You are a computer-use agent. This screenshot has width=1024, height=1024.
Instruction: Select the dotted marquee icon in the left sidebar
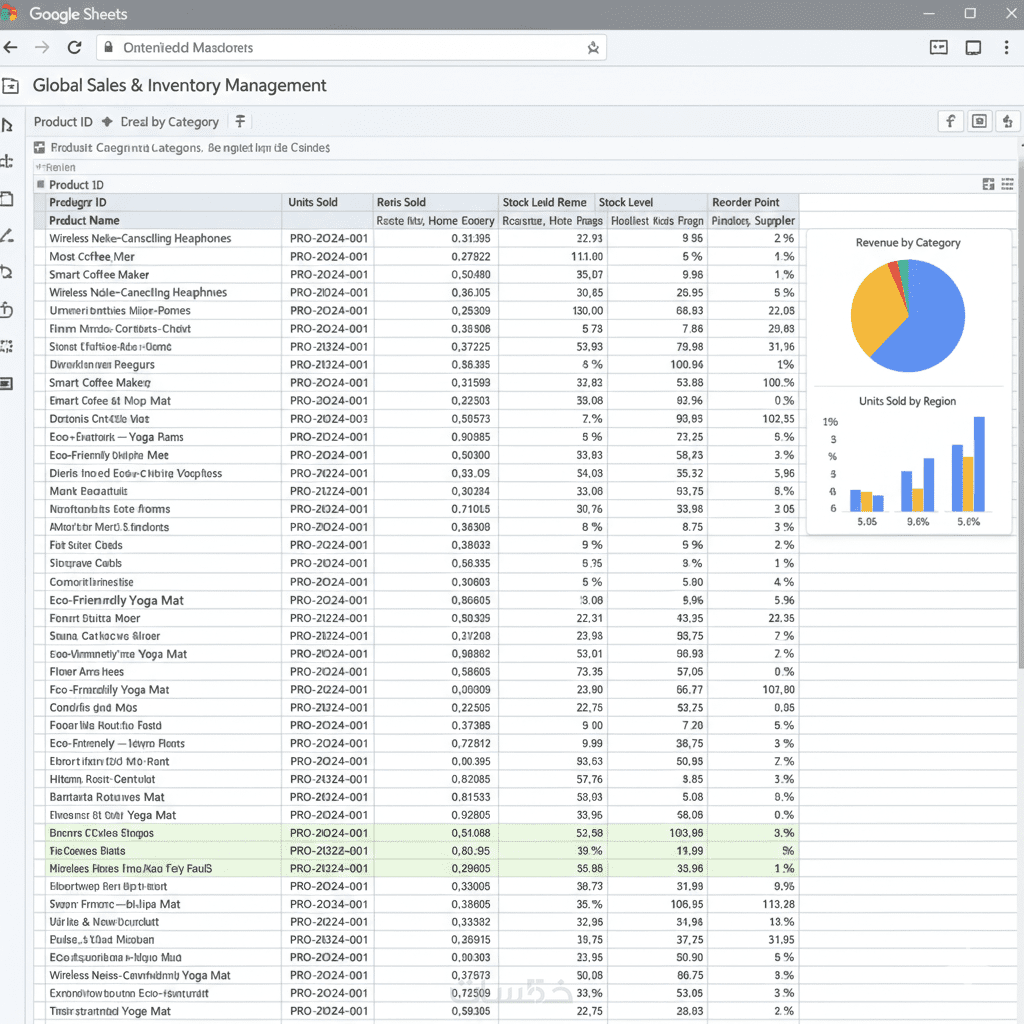[x=7, y=346]
